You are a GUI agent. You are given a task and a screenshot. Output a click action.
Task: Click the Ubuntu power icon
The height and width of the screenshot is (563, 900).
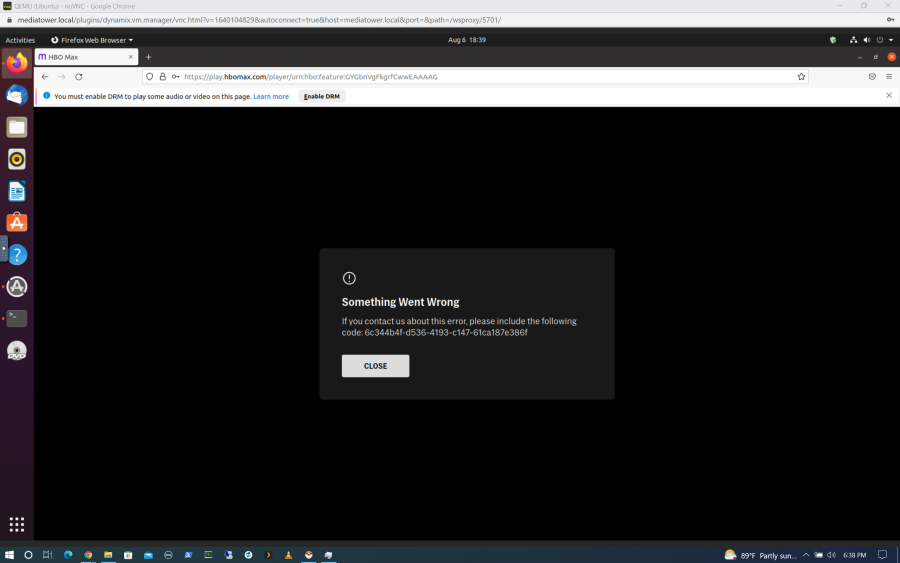[879, 40]
